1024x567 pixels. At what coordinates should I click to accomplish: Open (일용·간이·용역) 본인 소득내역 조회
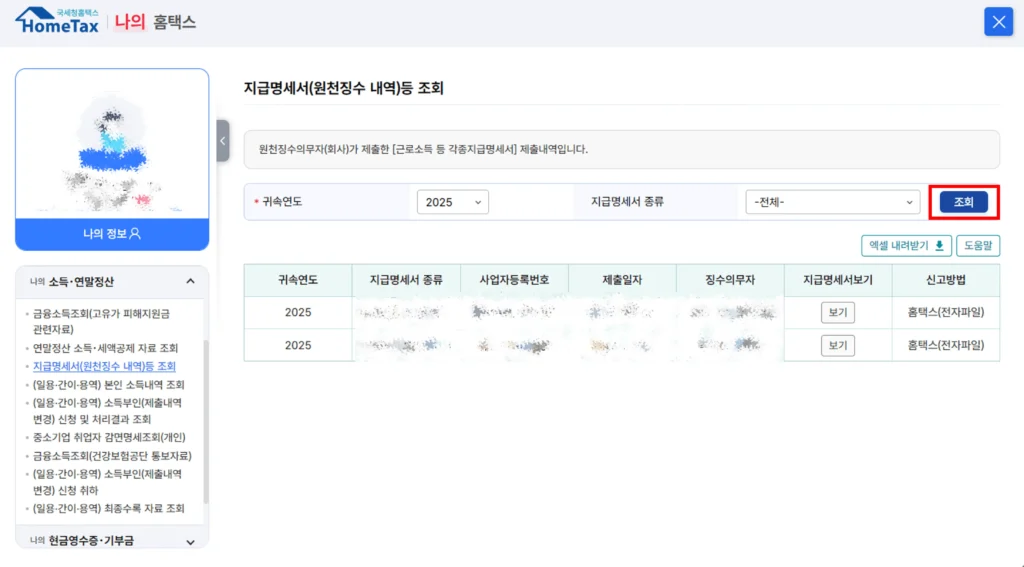click(x=109, y=385)
